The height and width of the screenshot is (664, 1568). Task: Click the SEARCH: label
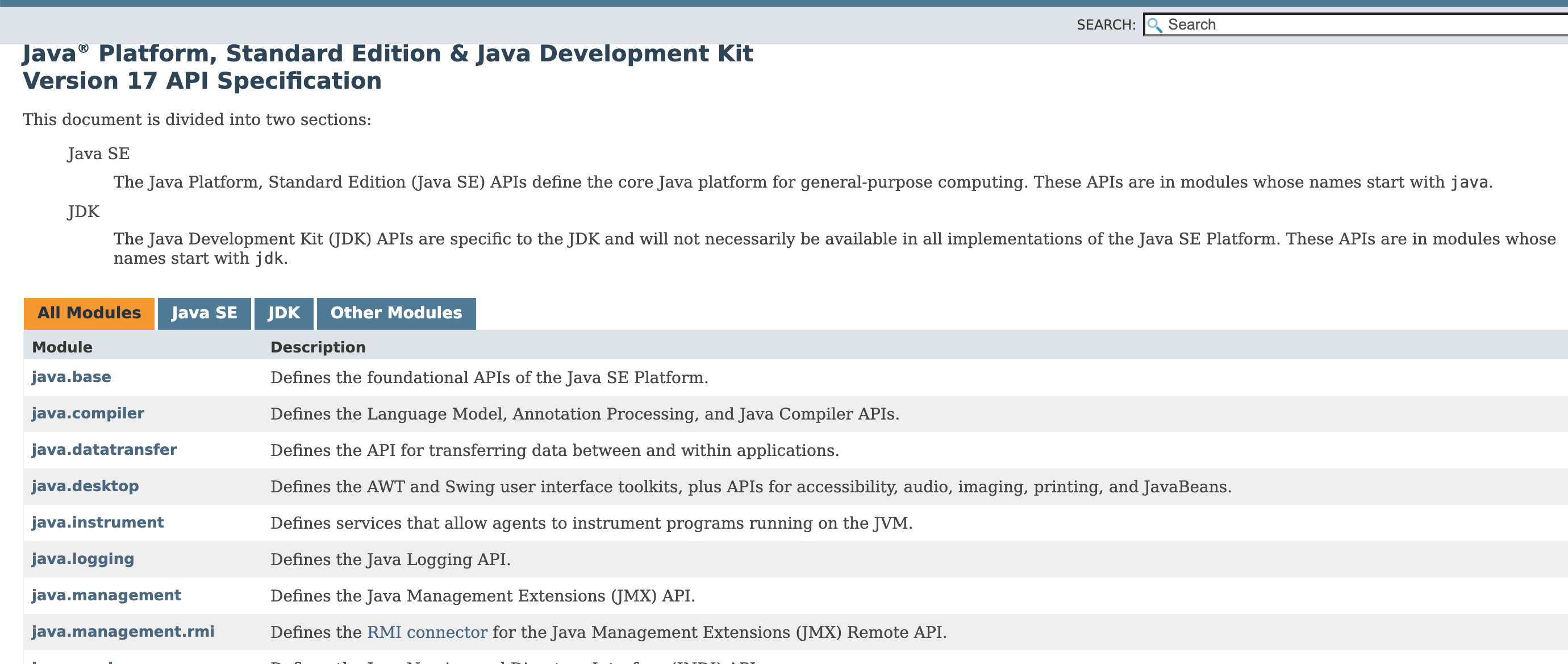coord(1106,25)
